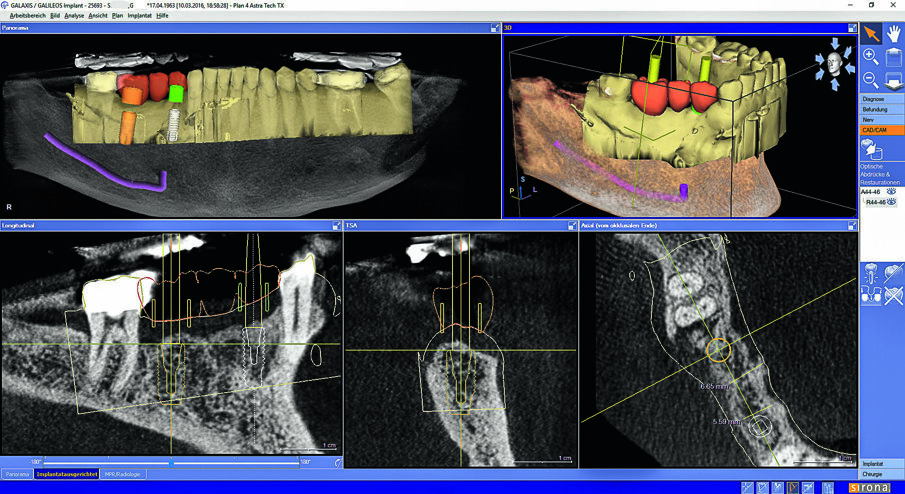Expand the Diagnose section
905x494 pixels.
point(882,99)
